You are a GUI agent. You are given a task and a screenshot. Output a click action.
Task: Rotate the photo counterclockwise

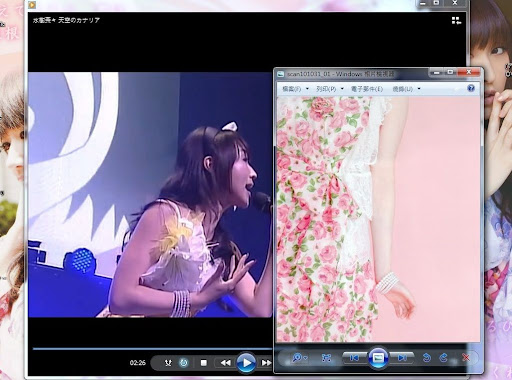pyautogui.click(x=426, y=358)
